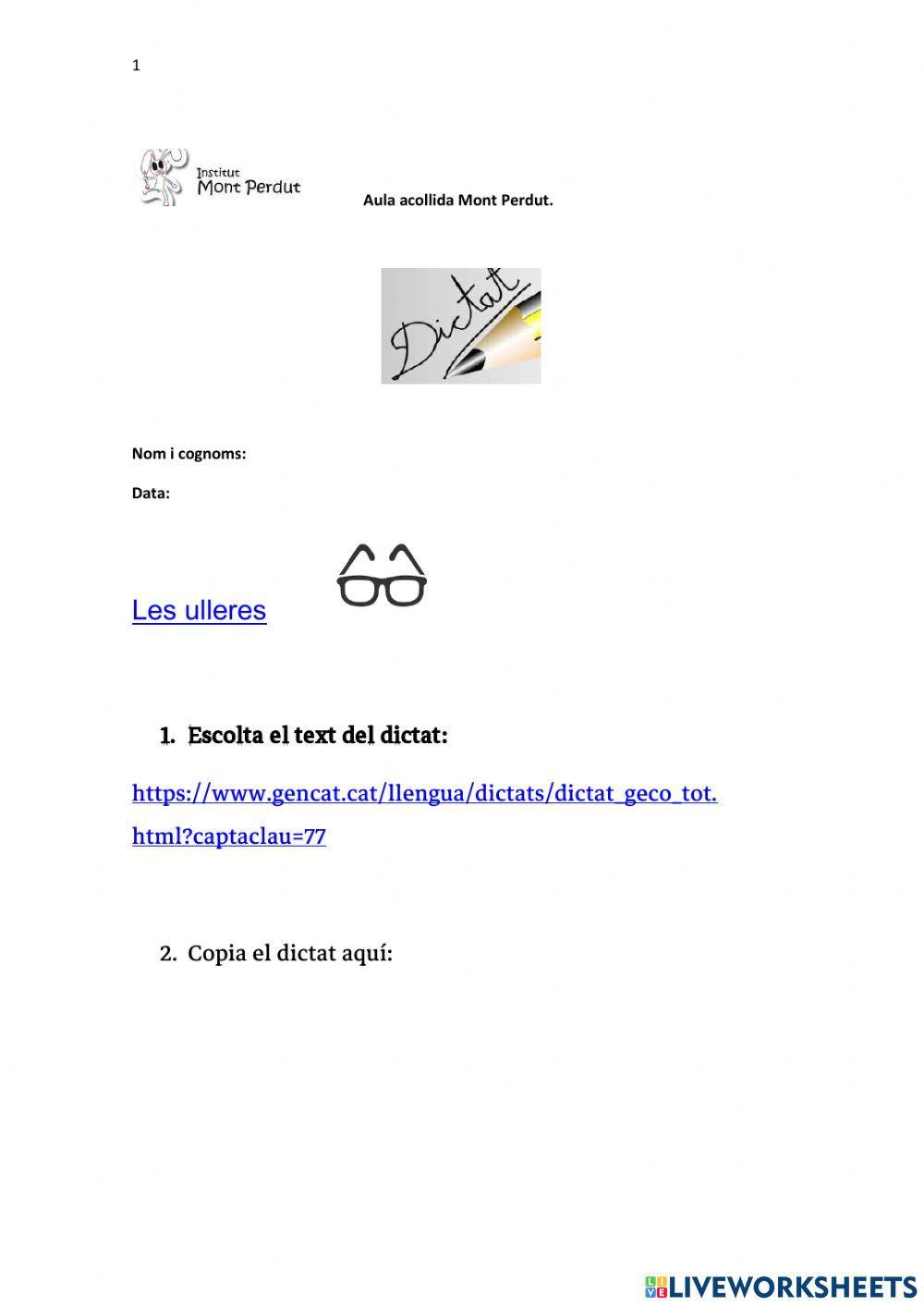Image resolution: width=924 pixels, height=1306 pixels.
Task: Click the Mont Perdut text in logo
Action: [x=249, y=188]
